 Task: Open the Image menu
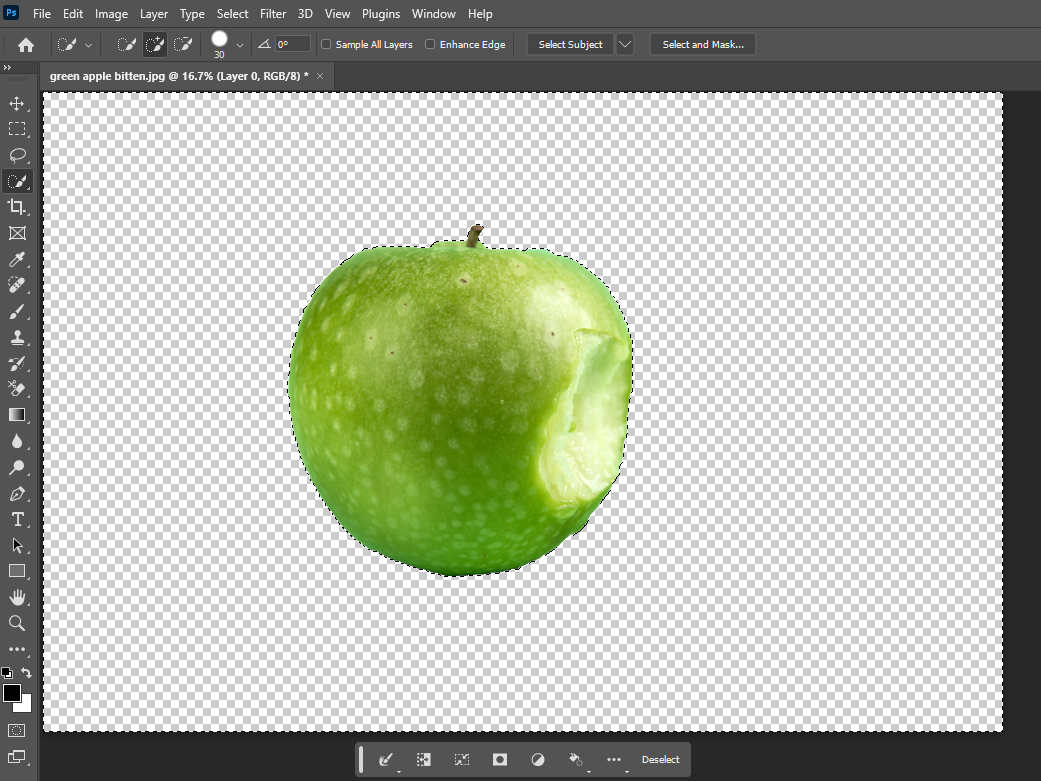point(112,14)
